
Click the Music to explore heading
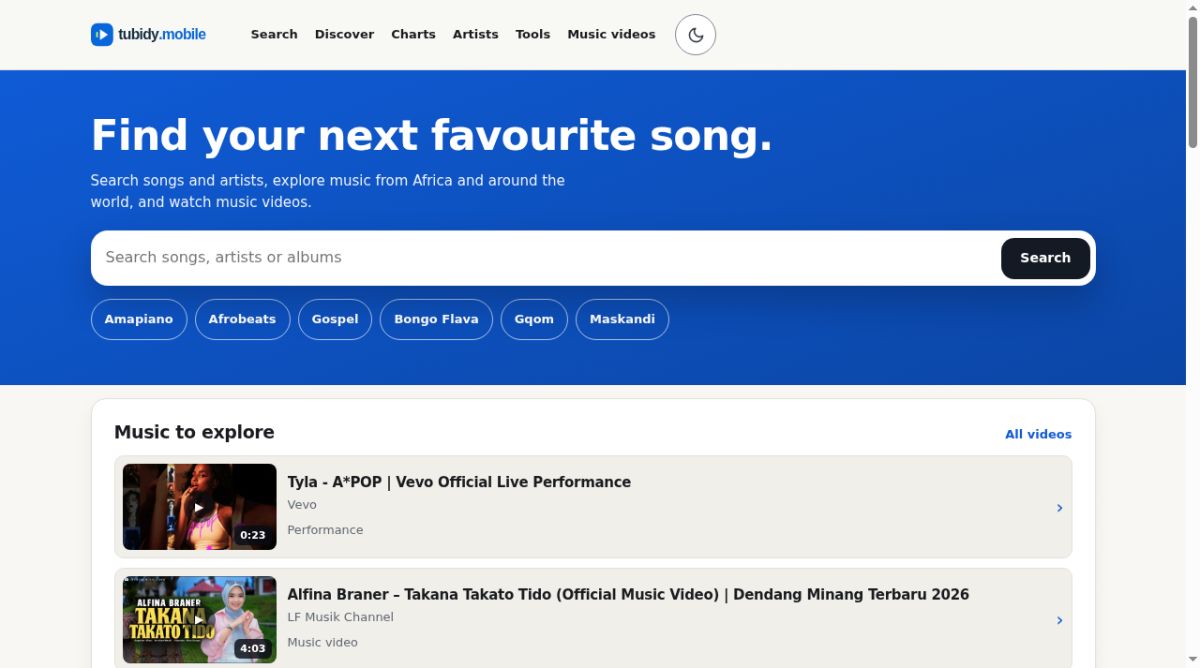(x=194, y=432)
